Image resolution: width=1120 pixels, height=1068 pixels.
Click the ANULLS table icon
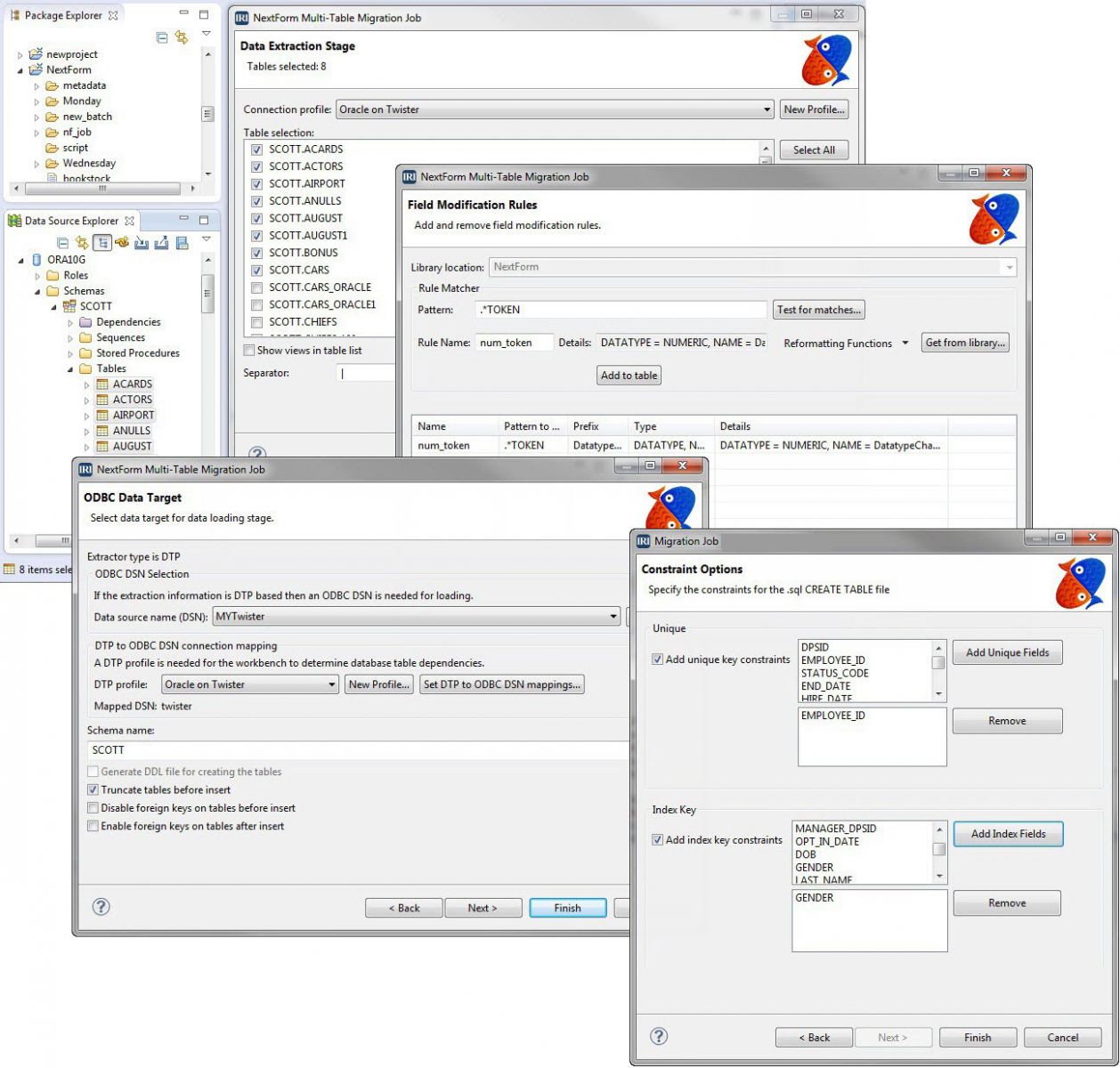pyautogui.click(x=102, y=431)
